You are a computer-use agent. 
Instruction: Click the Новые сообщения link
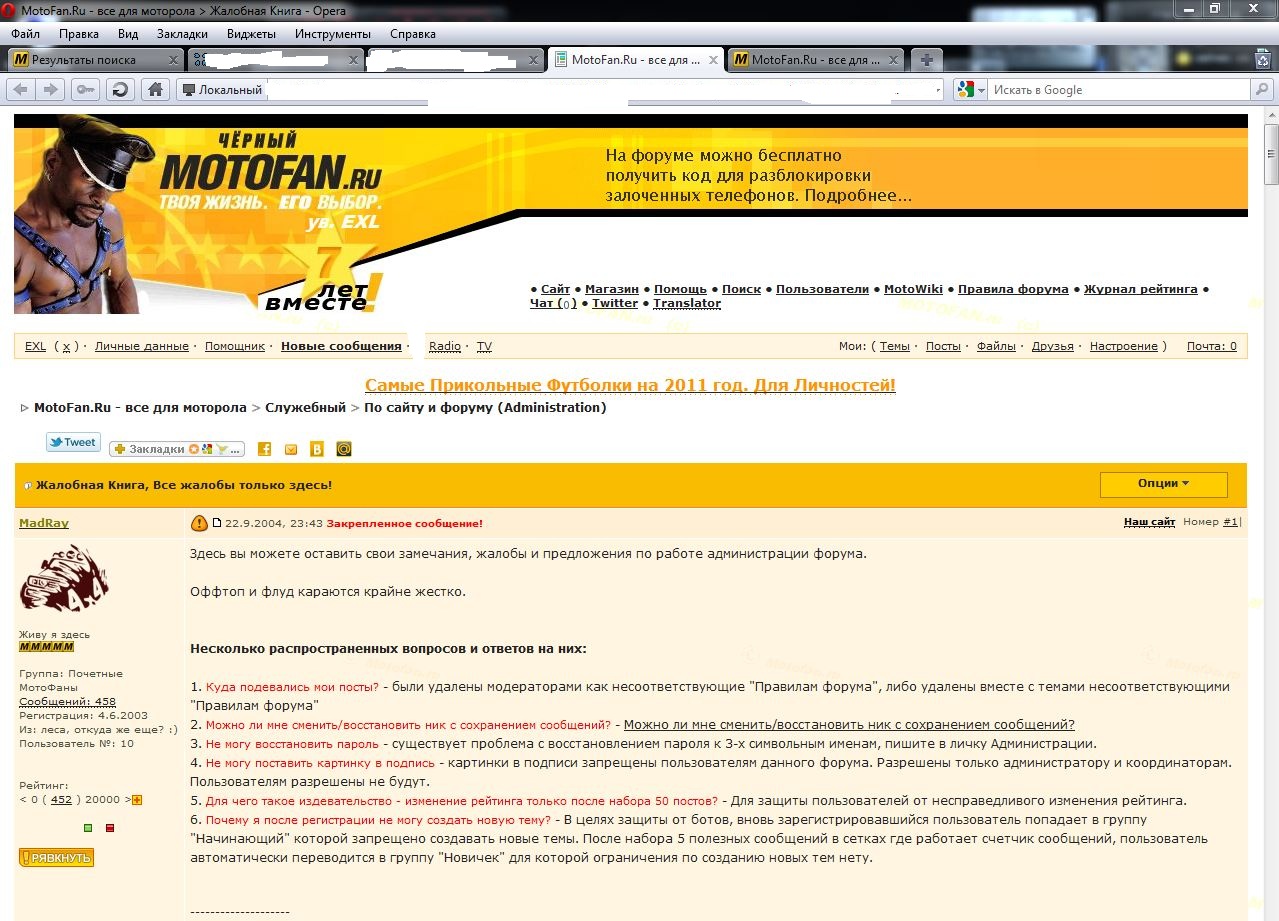(341, 346)
